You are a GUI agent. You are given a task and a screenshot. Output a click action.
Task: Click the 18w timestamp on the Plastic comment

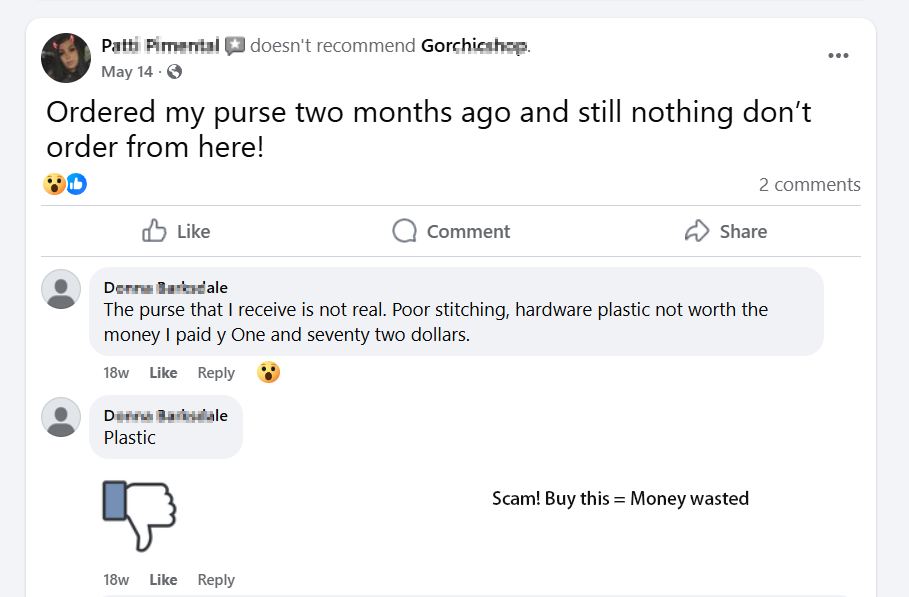click(x=116, y=580)
